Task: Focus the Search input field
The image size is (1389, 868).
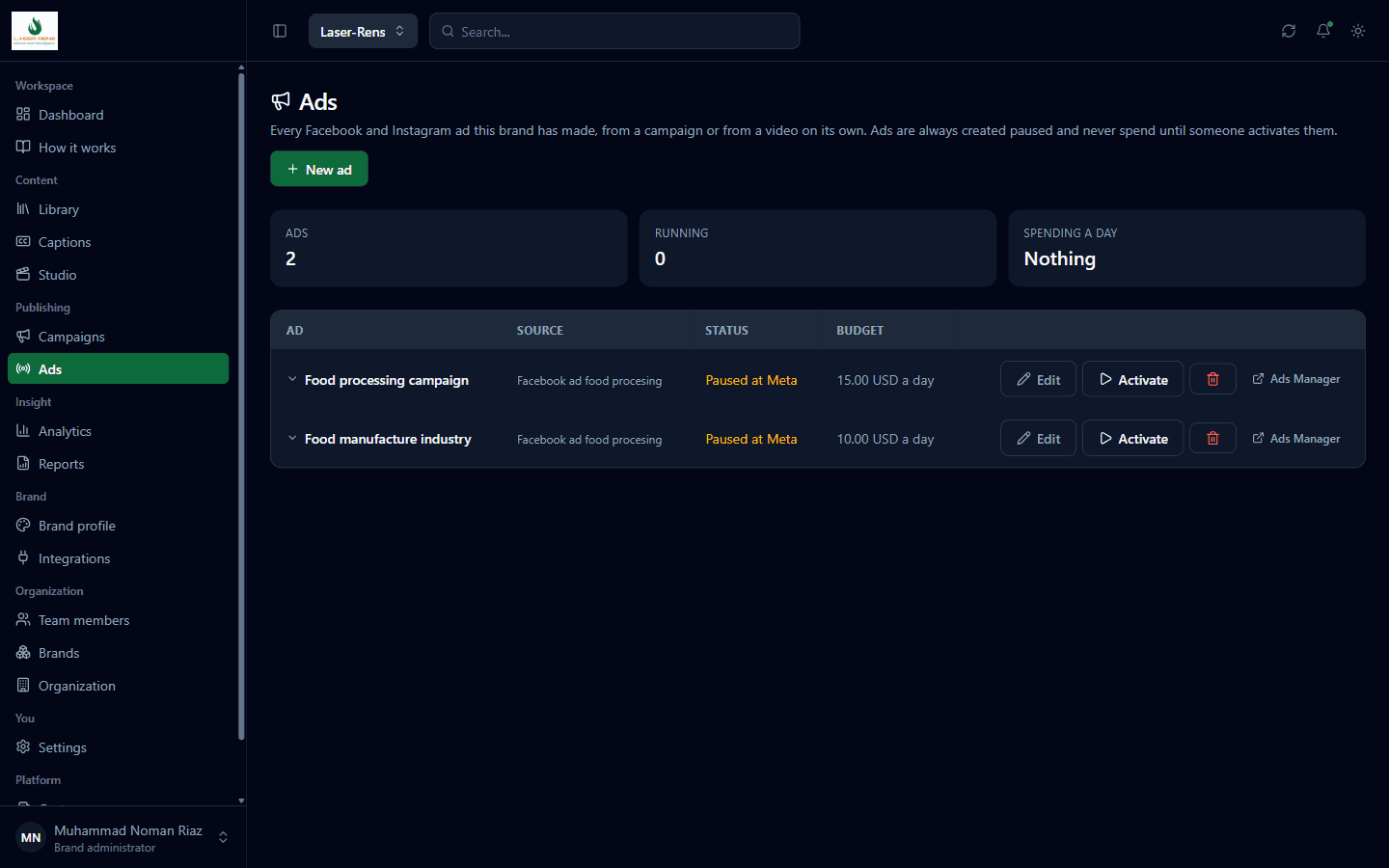Action: coord(614,31)
